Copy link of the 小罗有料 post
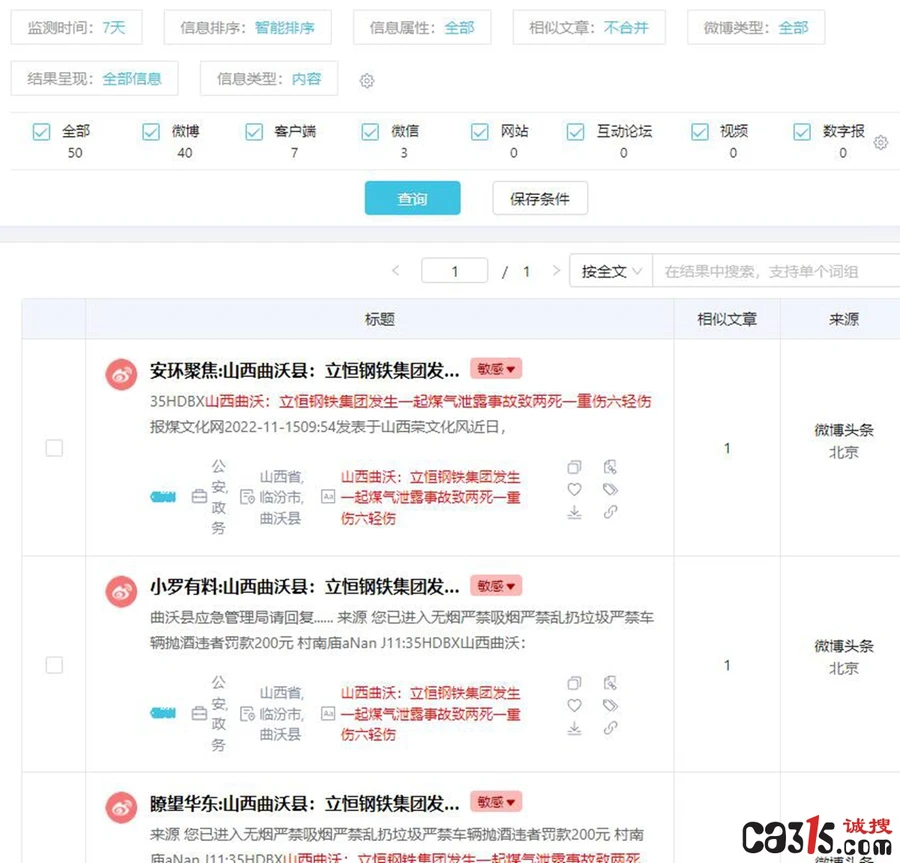The width and height of the screenshot is (900, 863). click(x=610, y=728)
